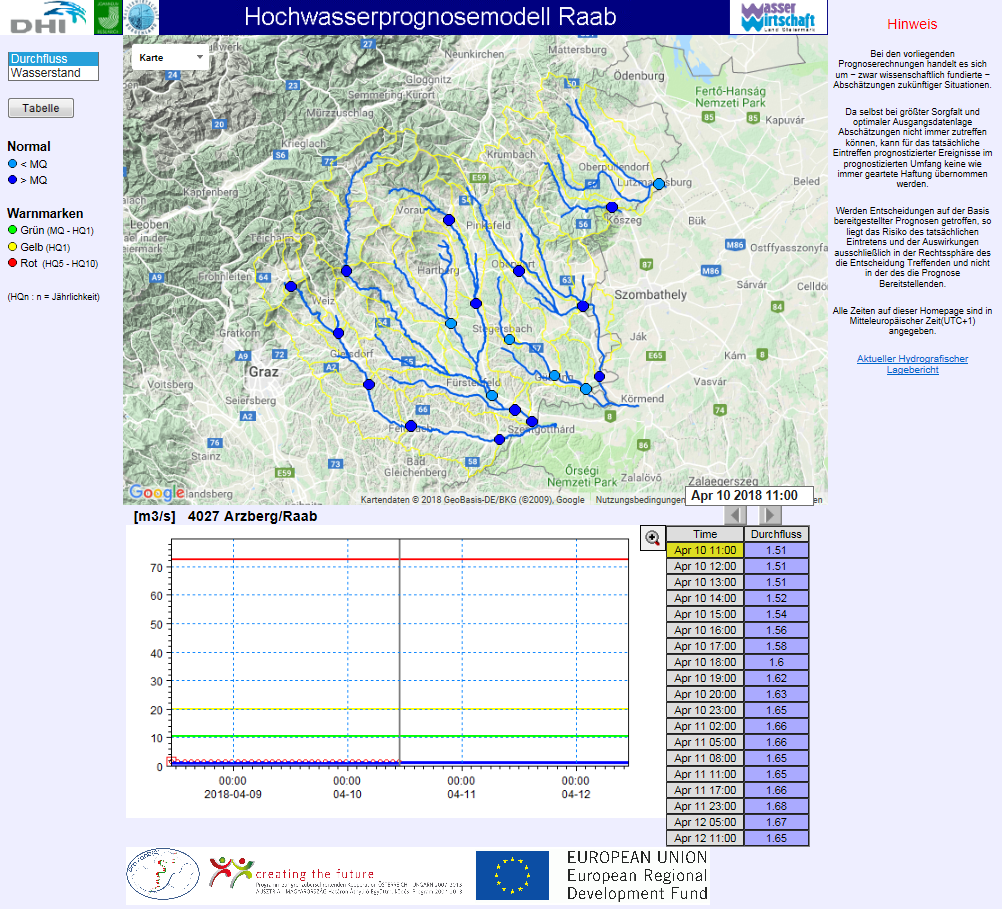This screenshot has width=1002, height=909.
Task: Select the Apr 12 11:00 time cell
Action: (705, 838)
